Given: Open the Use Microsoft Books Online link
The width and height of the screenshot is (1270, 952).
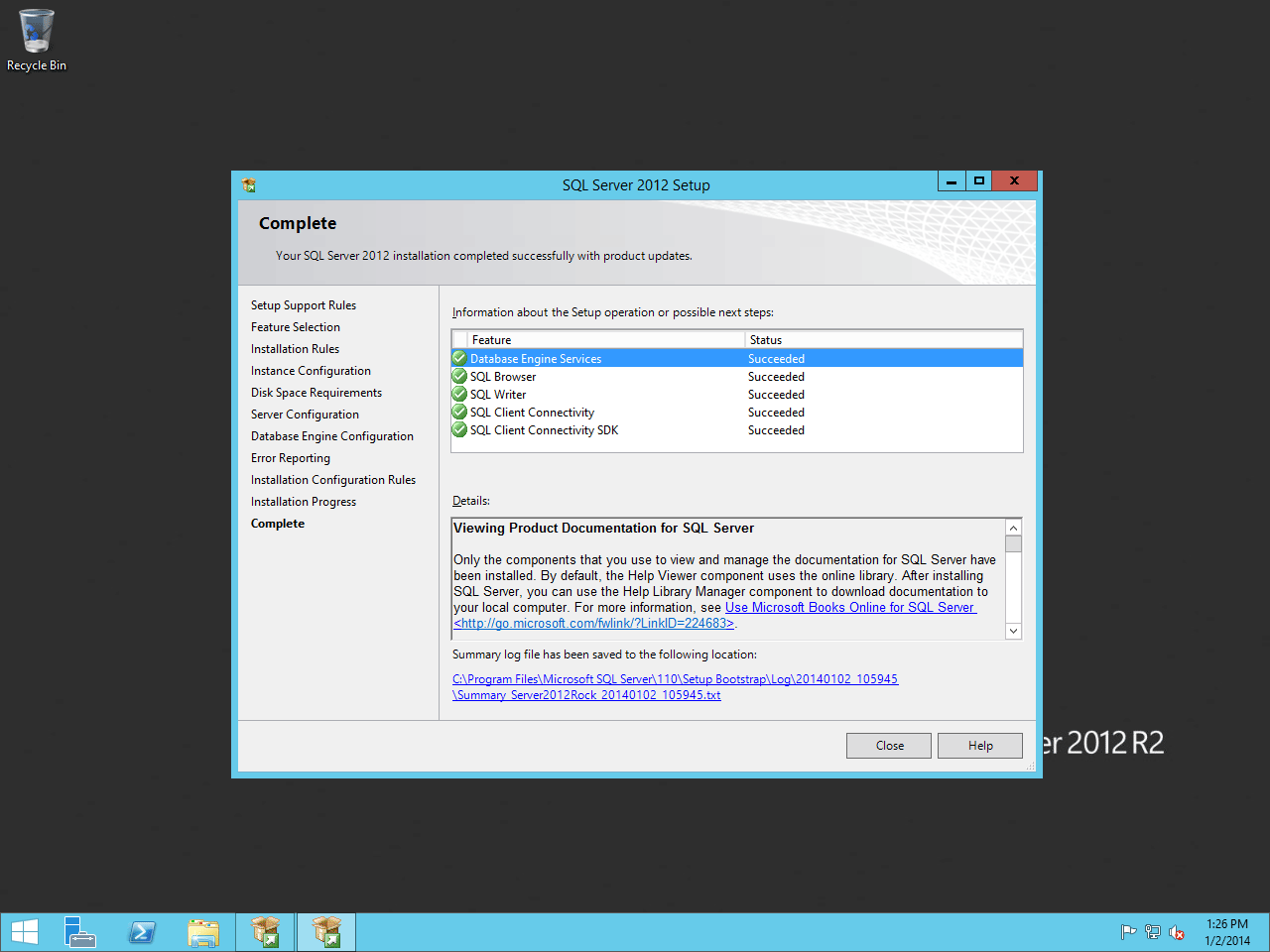Looking at the screenshot, I should click(x=850, y=608).
